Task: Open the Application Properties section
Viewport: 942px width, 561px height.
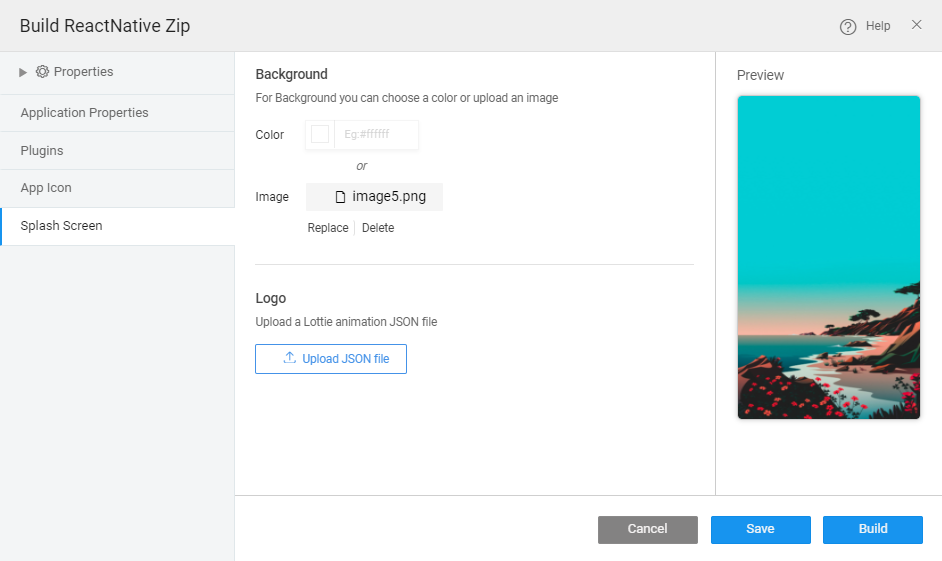Action: pos(84,113)
